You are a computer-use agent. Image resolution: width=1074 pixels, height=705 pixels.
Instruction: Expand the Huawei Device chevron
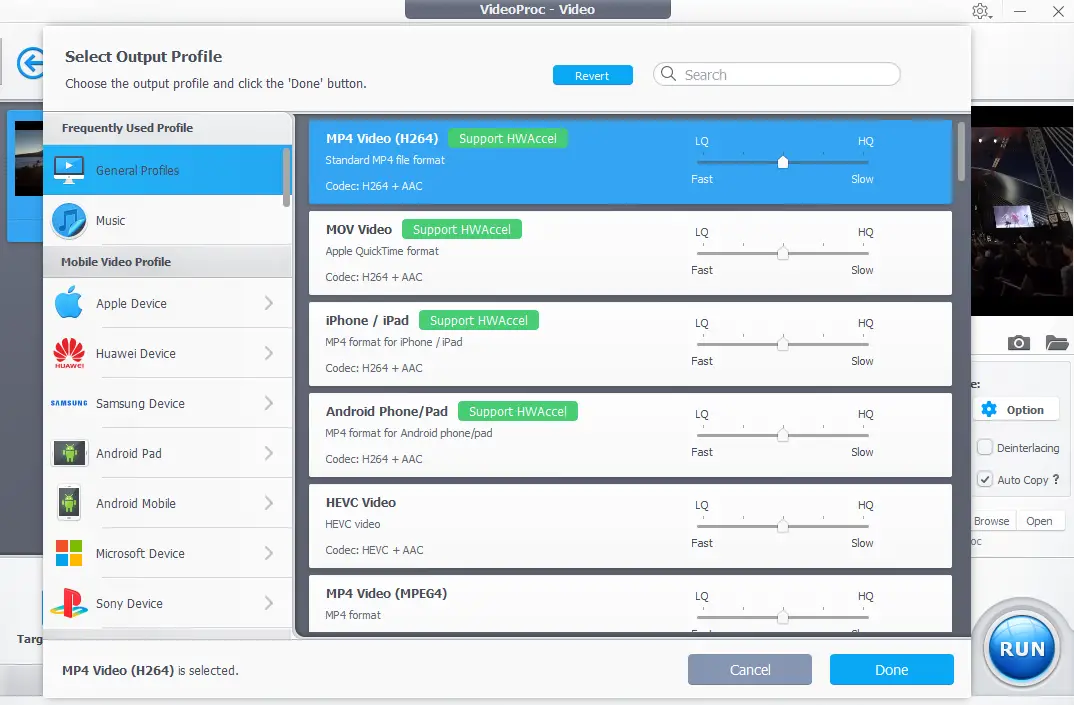point(269,353)
